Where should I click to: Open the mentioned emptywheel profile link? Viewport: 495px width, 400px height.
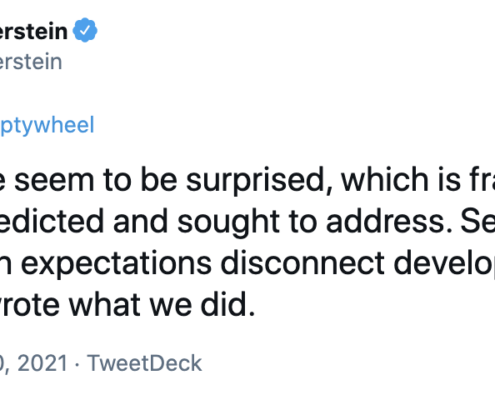click(x=47, y=126)
